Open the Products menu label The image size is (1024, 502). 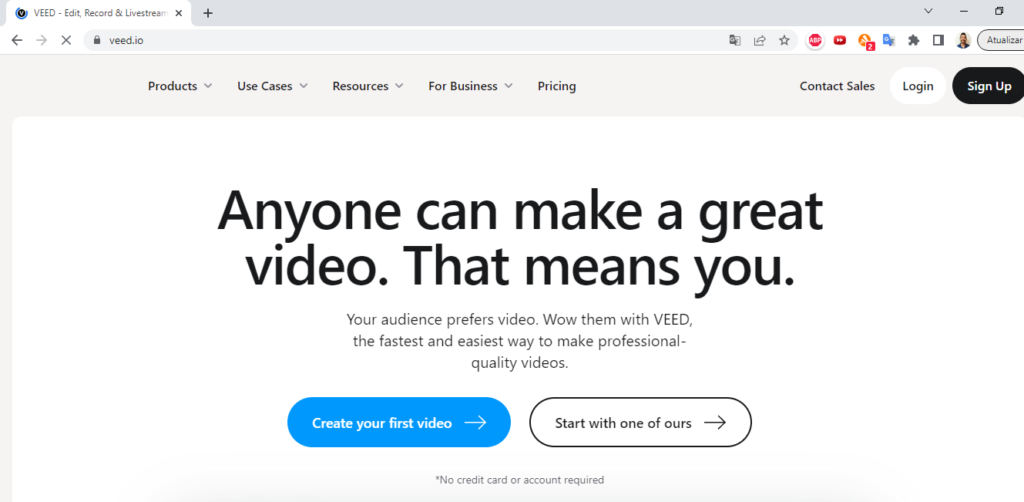point(172,86)
